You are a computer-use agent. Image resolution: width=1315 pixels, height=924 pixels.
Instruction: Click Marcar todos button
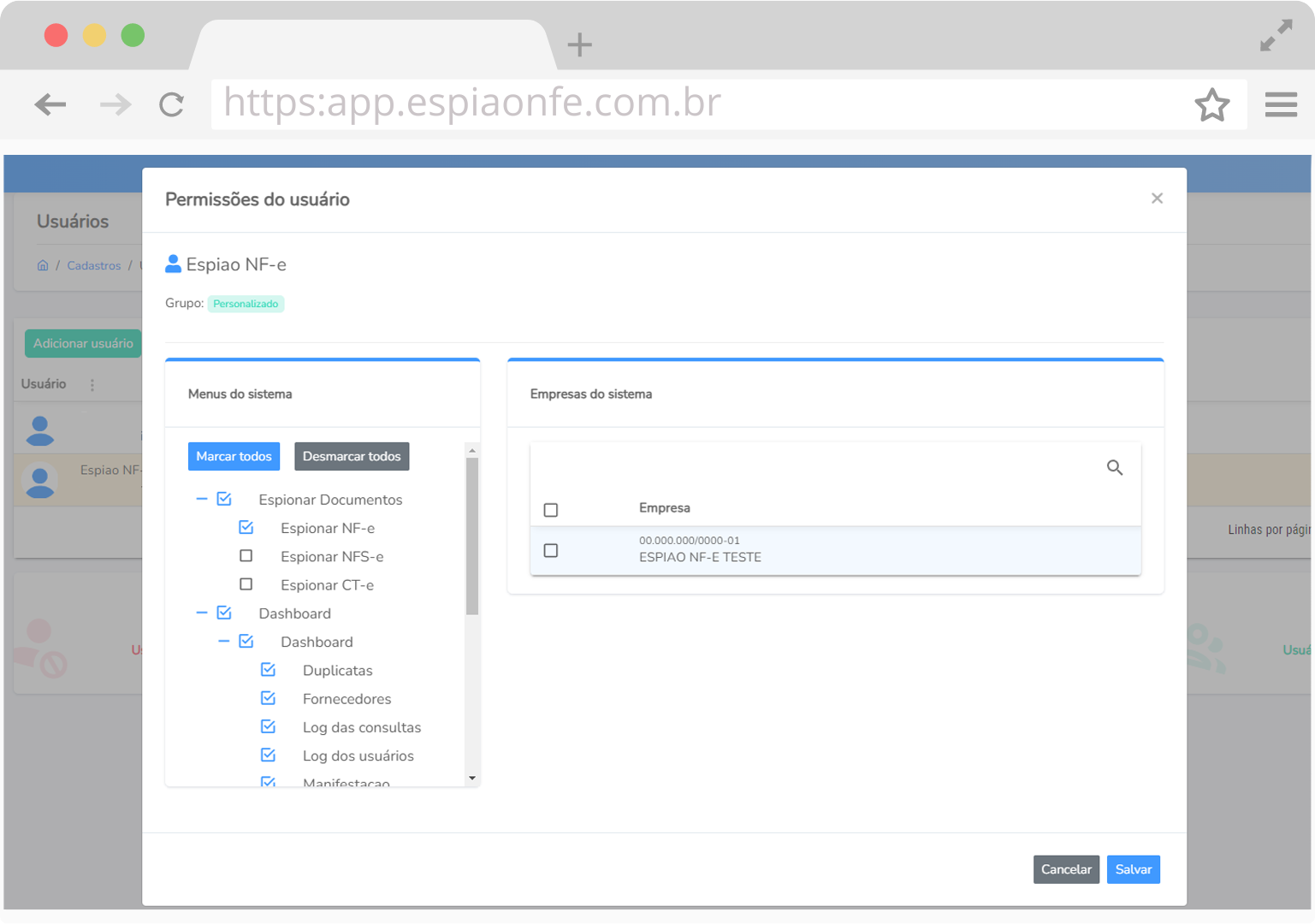click(234, 456)
